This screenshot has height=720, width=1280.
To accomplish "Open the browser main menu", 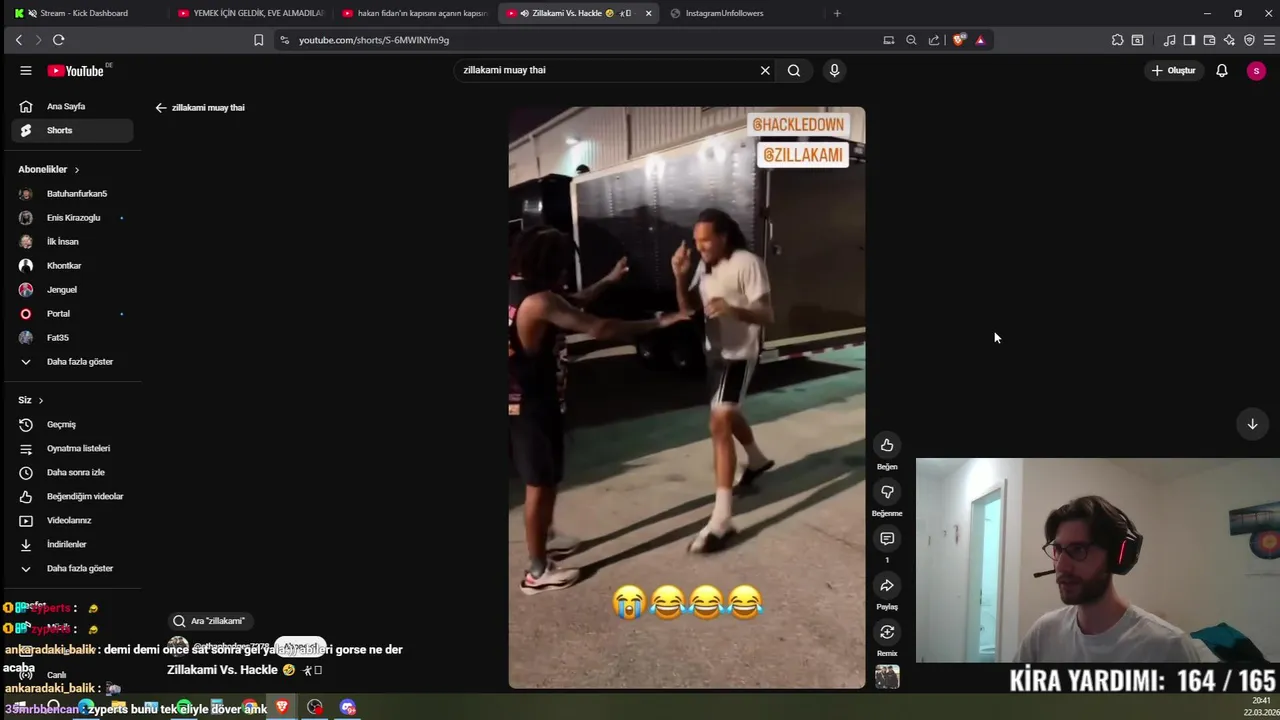I will (x=1269, y=40).
